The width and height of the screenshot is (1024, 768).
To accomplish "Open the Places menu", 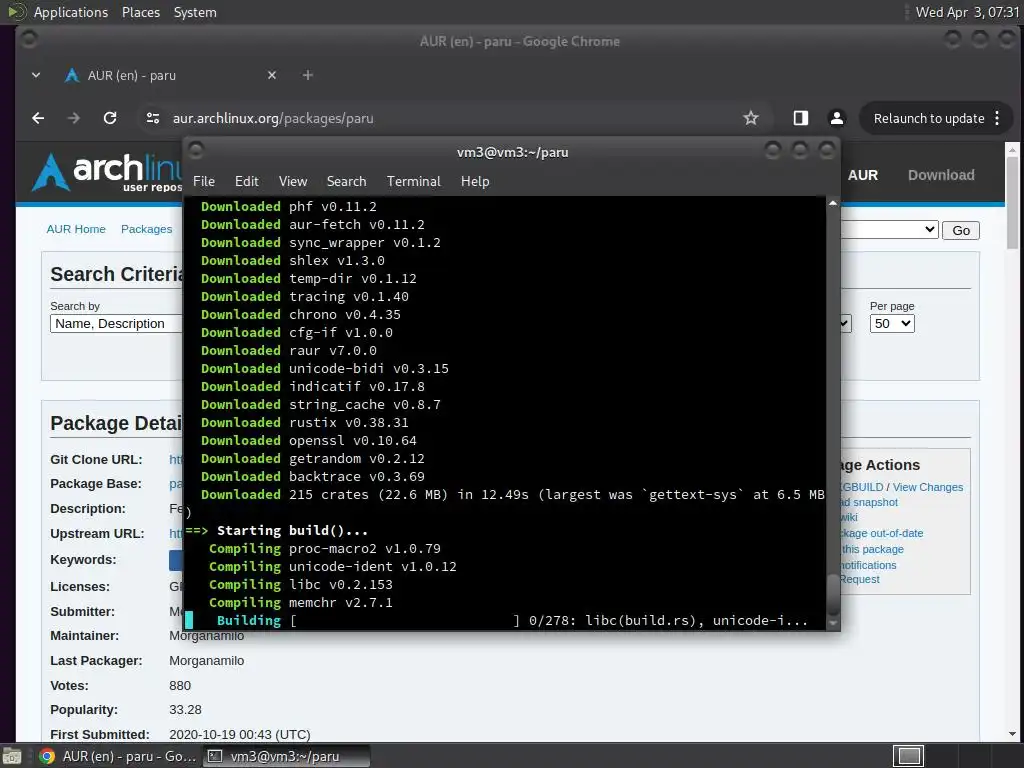I will coord(141,12).
